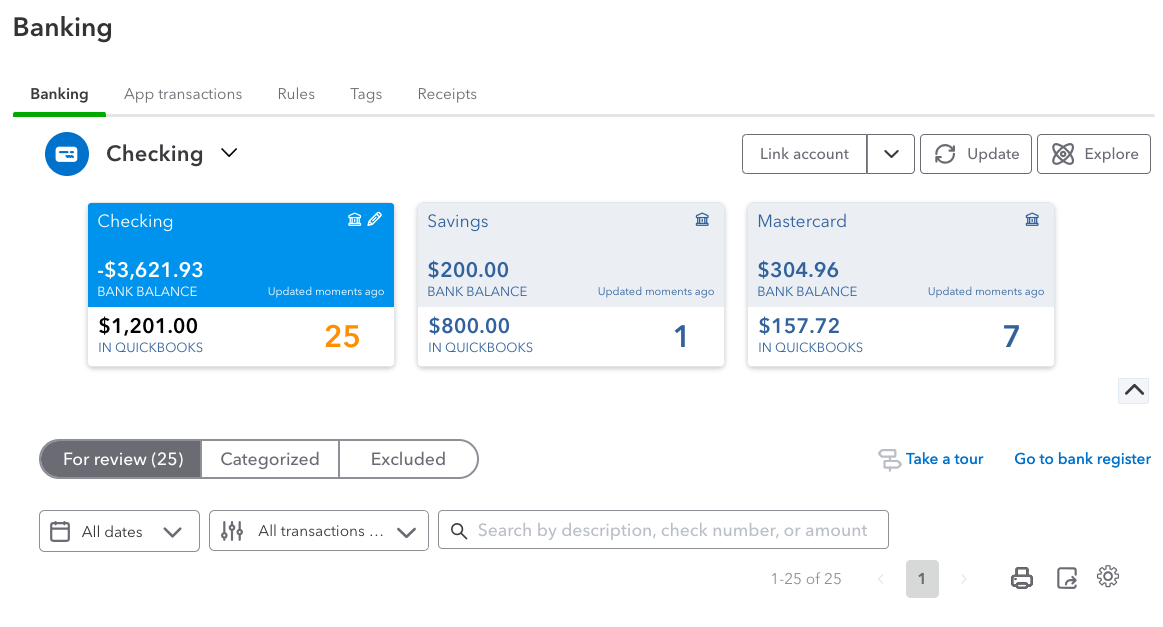Switch to the Excluded segment

(408, 459)
